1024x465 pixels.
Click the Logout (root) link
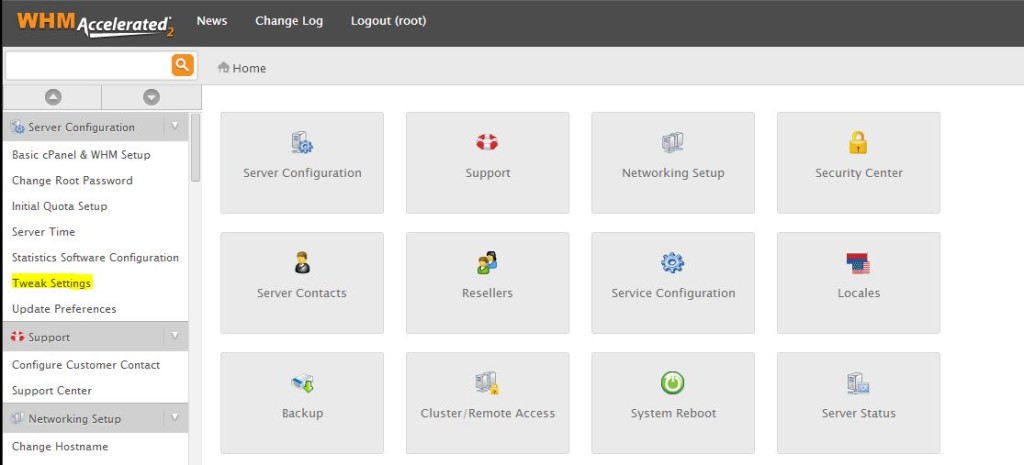point(389,21)
